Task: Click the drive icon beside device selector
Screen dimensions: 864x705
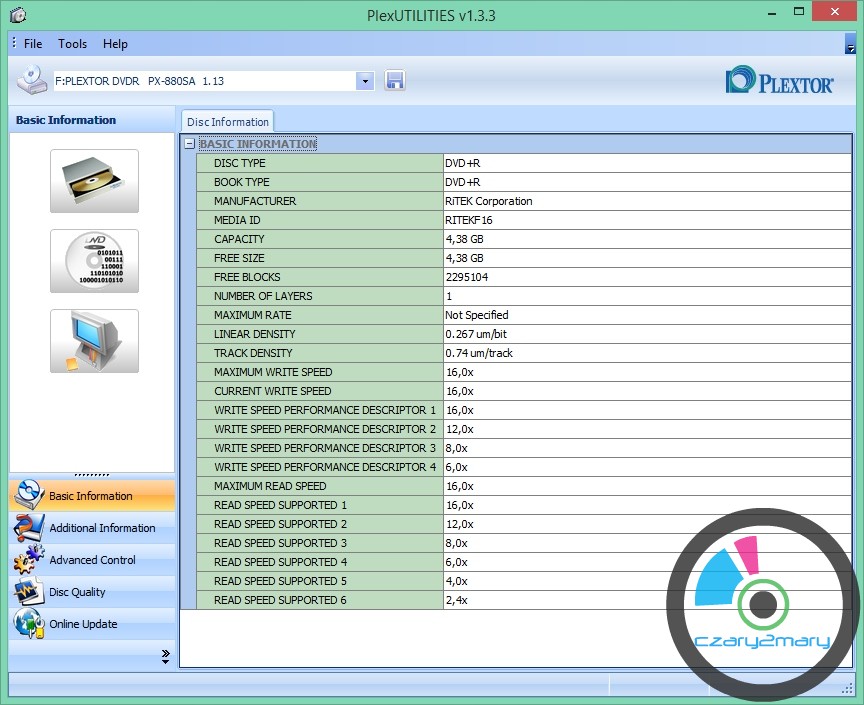Action: [31, 80]
